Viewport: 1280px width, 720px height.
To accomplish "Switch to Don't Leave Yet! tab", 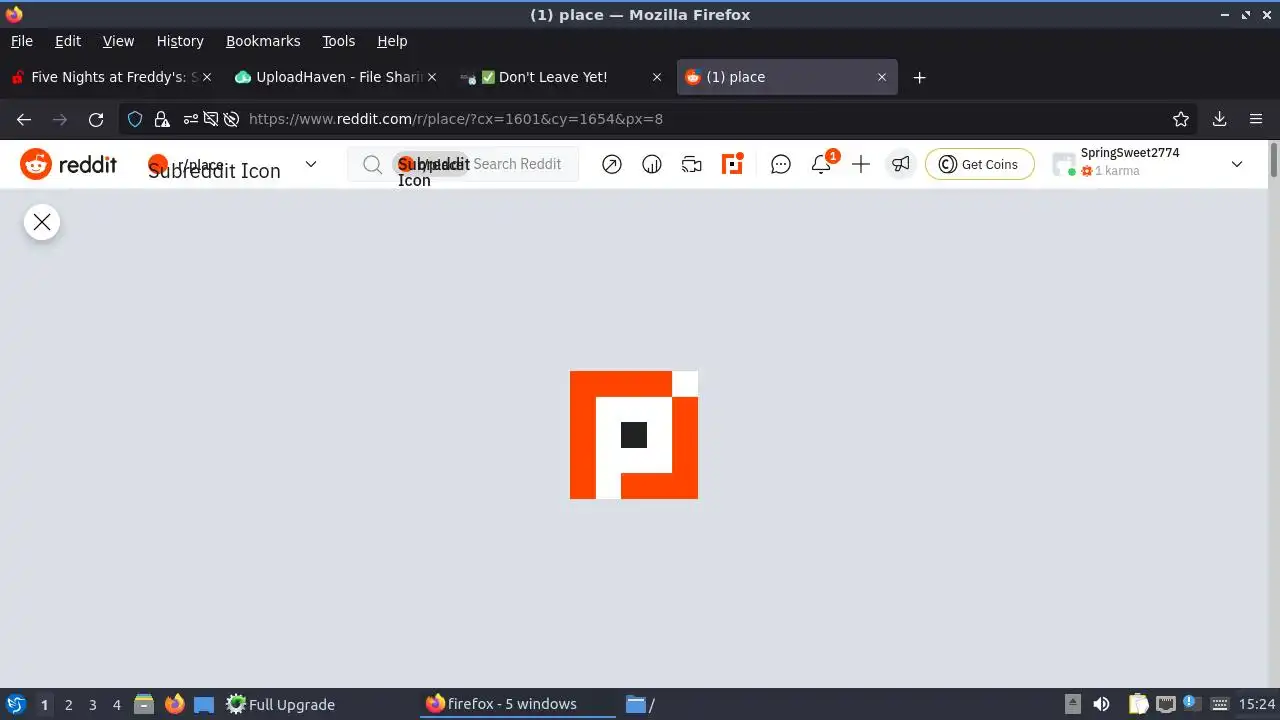I will tap(560, 77).
